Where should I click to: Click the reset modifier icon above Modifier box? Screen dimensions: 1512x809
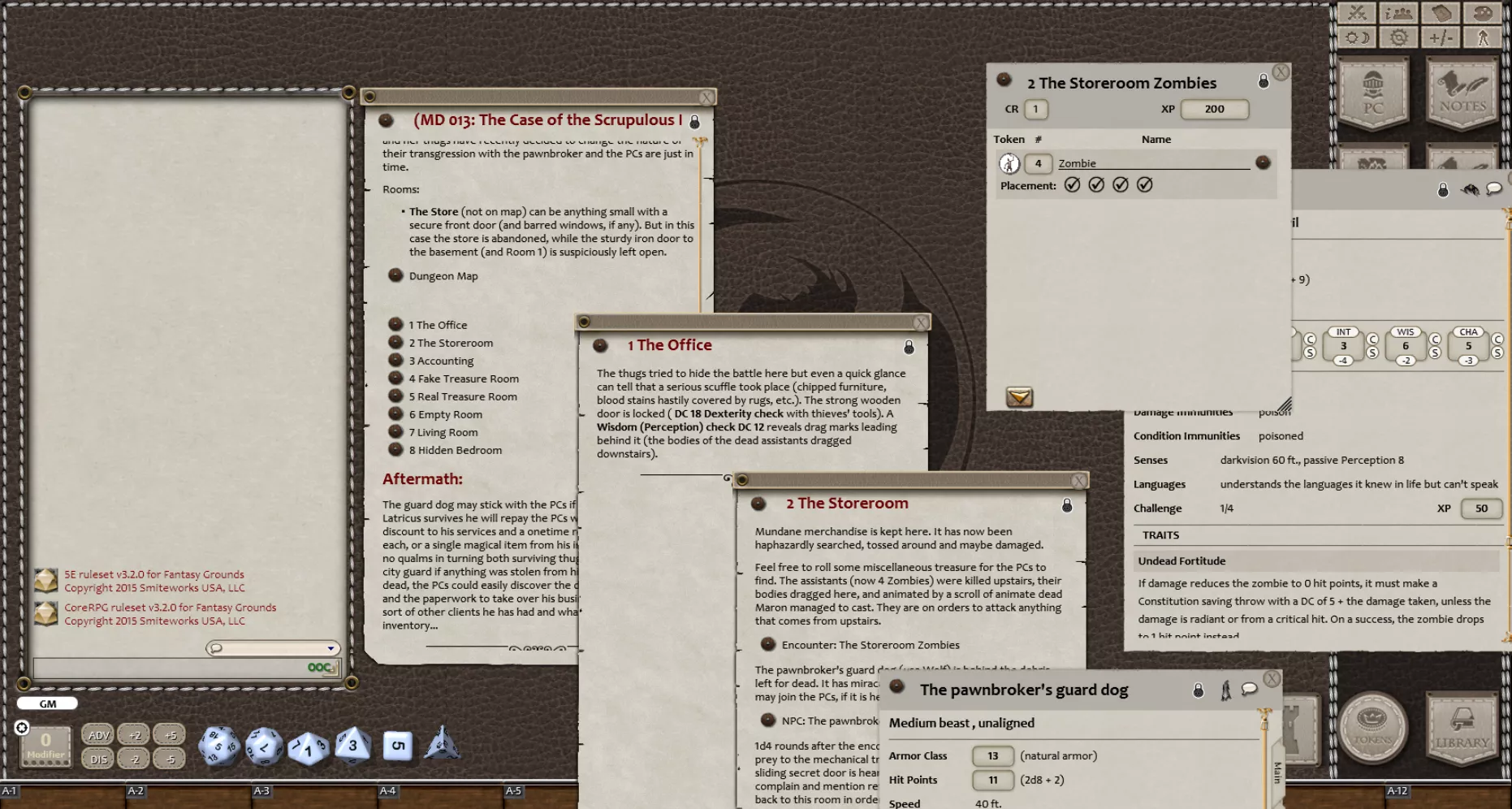click(22, 727)
